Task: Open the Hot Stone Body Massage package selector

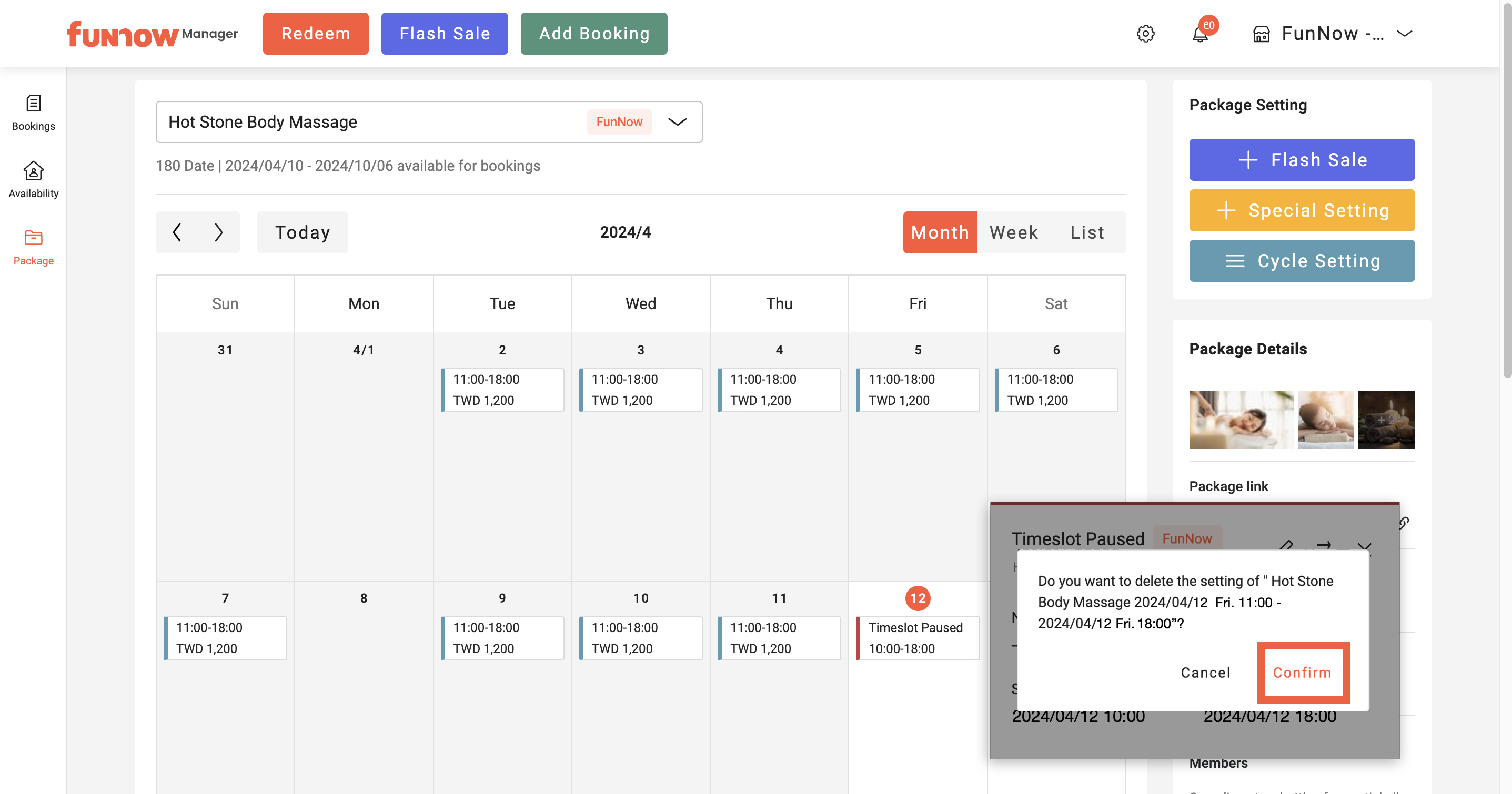Action: 429,121
